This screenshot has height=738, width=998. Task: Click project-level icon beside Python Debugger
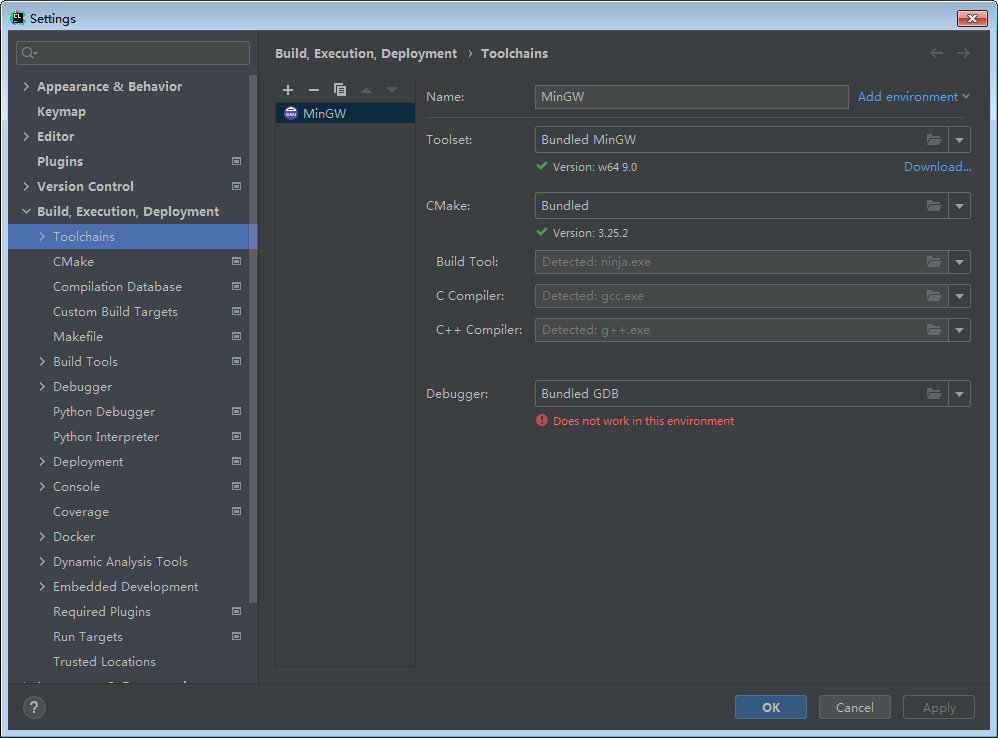[x=236, y=411]
